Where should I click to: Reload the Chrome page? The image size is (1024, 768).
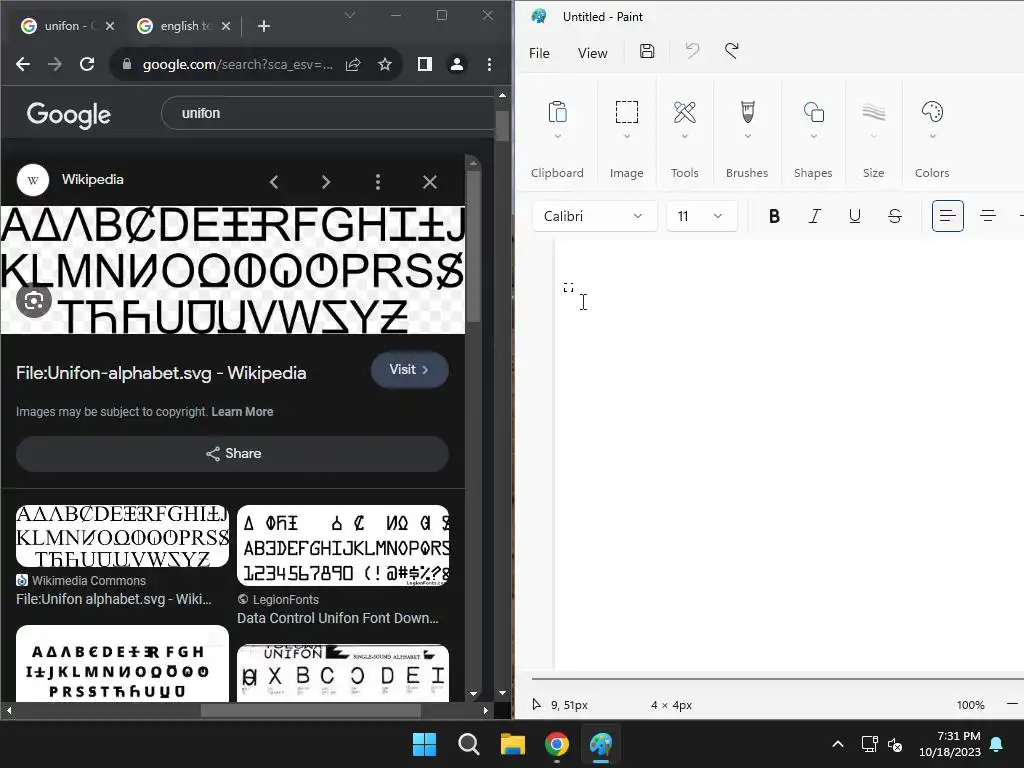(87, 64)
